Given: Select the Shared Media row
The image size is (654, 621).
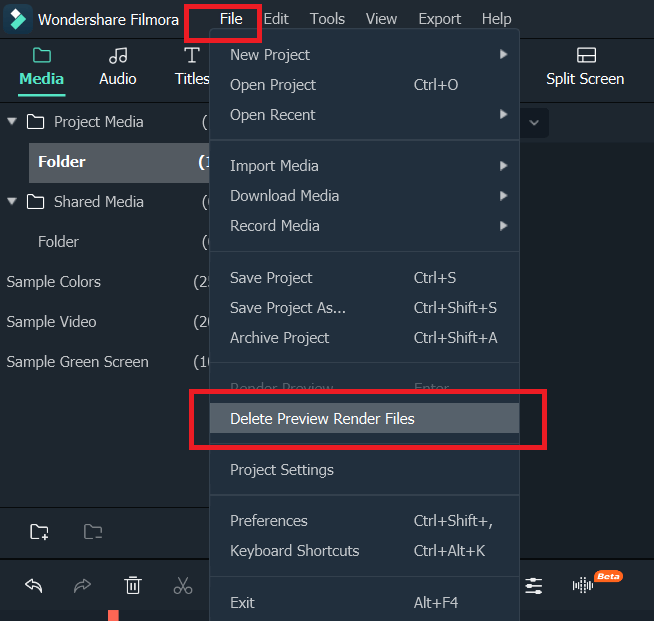Looking at the screenshot, I should (x=104, y=202).
